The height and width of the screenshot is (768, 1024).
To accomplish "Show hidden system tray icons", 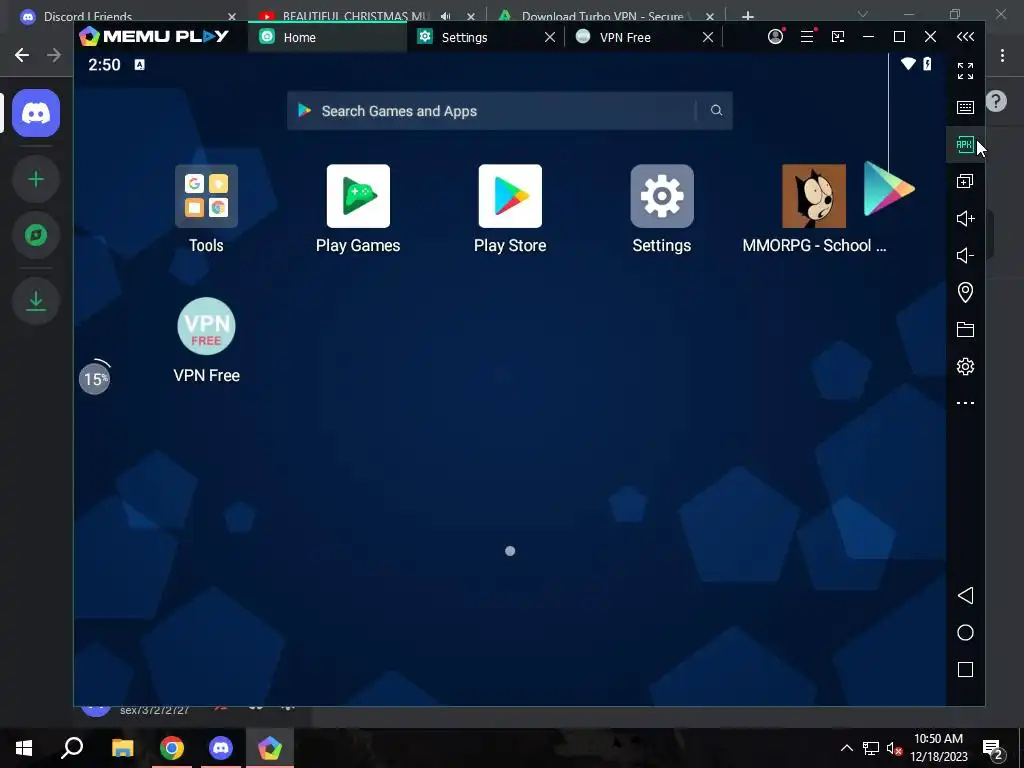I will [846, 748].
